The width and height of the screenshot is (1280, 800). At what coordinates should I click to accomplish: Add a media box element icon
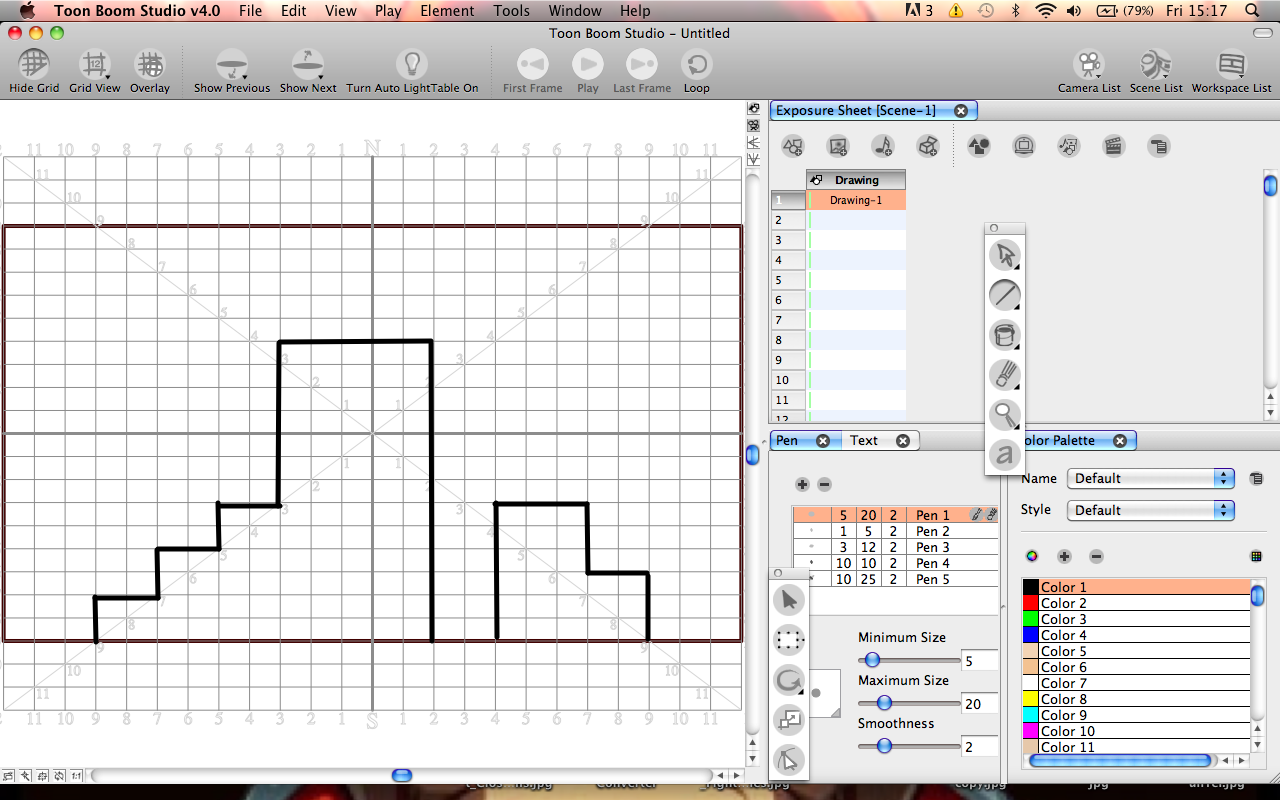coord(928,146)
